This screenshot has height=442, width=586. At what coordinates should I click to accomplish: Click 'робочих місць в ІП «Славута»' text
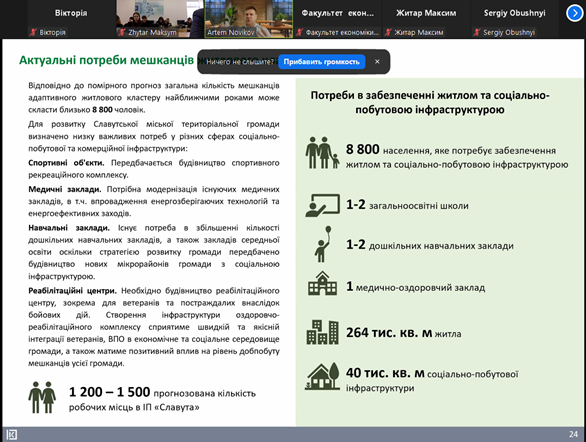coord(134,407)
